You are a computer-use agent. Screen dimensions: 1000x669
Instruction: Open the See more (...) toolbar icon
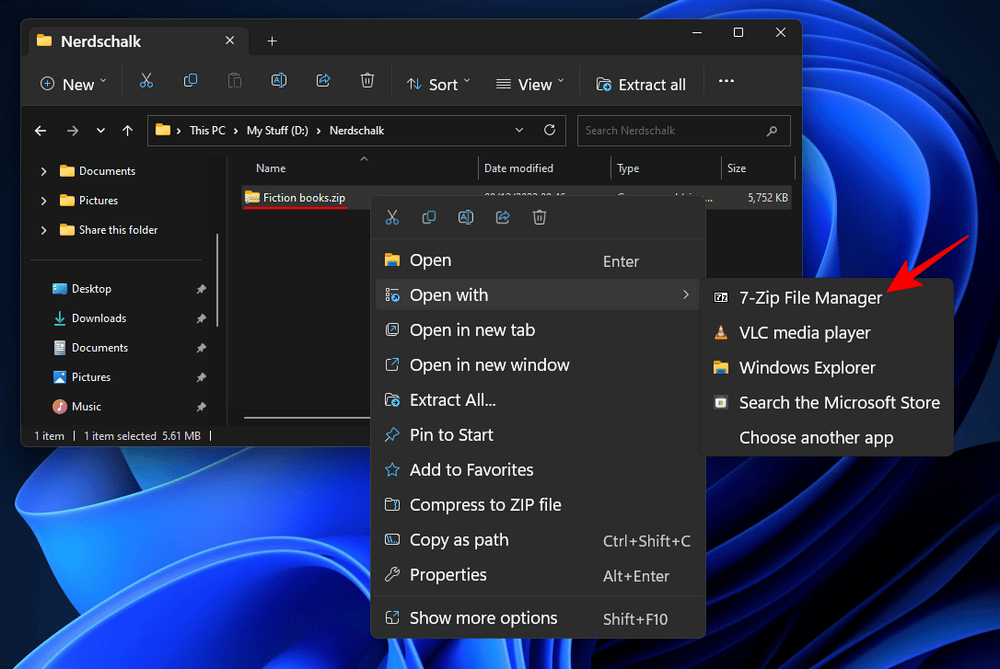click(x=726, y=81)
